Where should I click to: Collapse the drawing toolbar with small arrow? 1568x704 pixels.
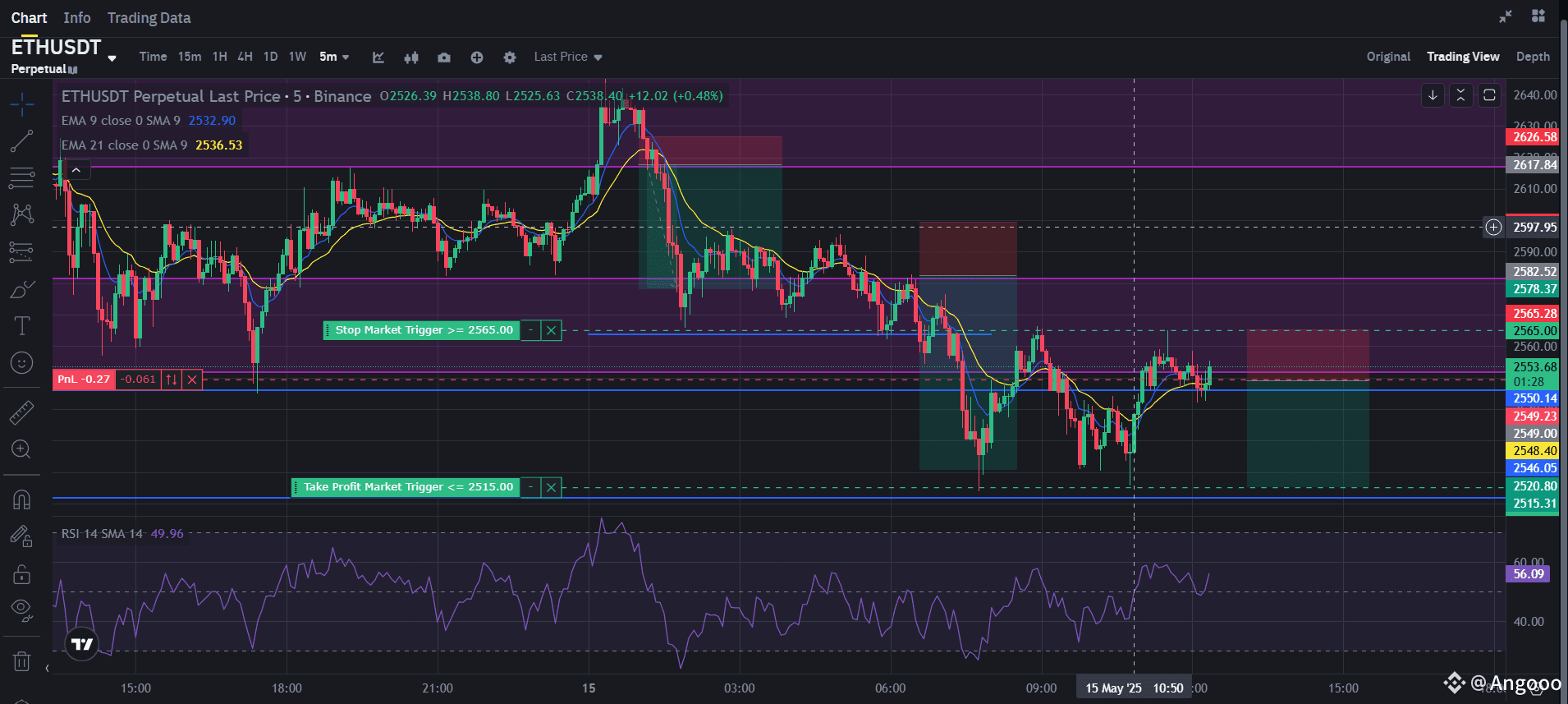(47, 668)
